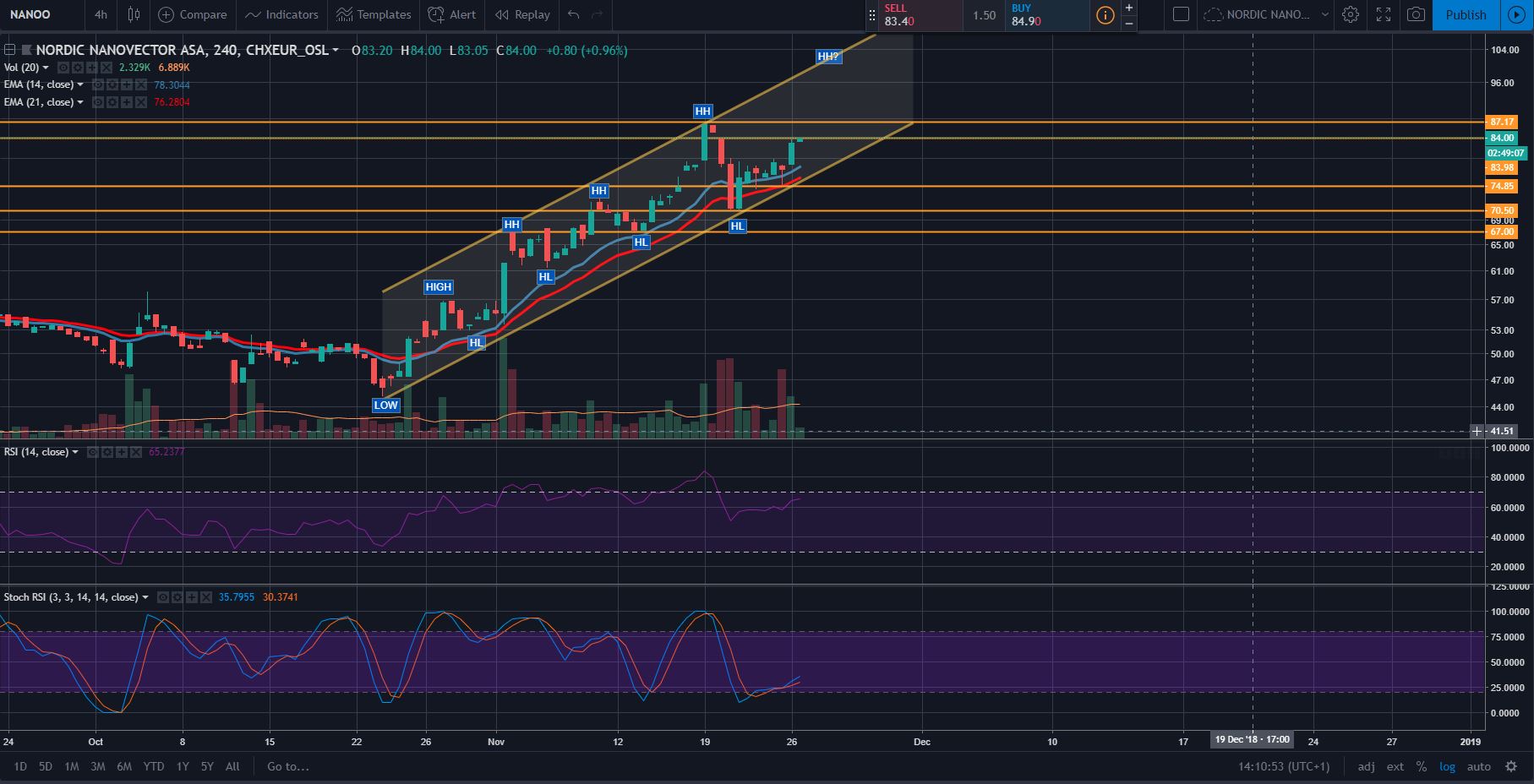1534x784 pixels.
Task: Increase order quantity with plus stepper
Action: pyautogui.click(x=1129, y=8)
